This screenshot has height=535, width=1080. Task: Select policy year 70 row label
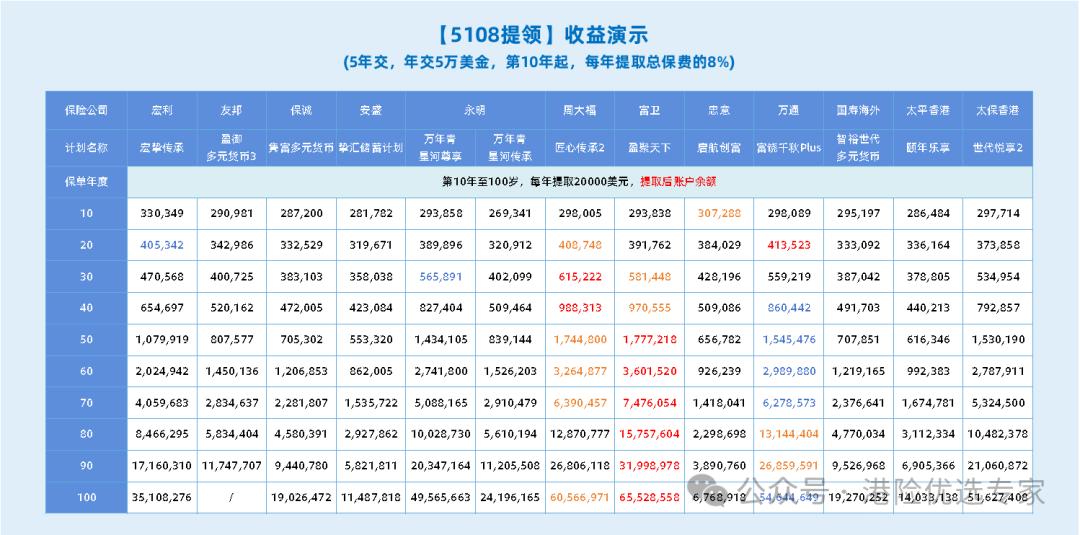86,403
